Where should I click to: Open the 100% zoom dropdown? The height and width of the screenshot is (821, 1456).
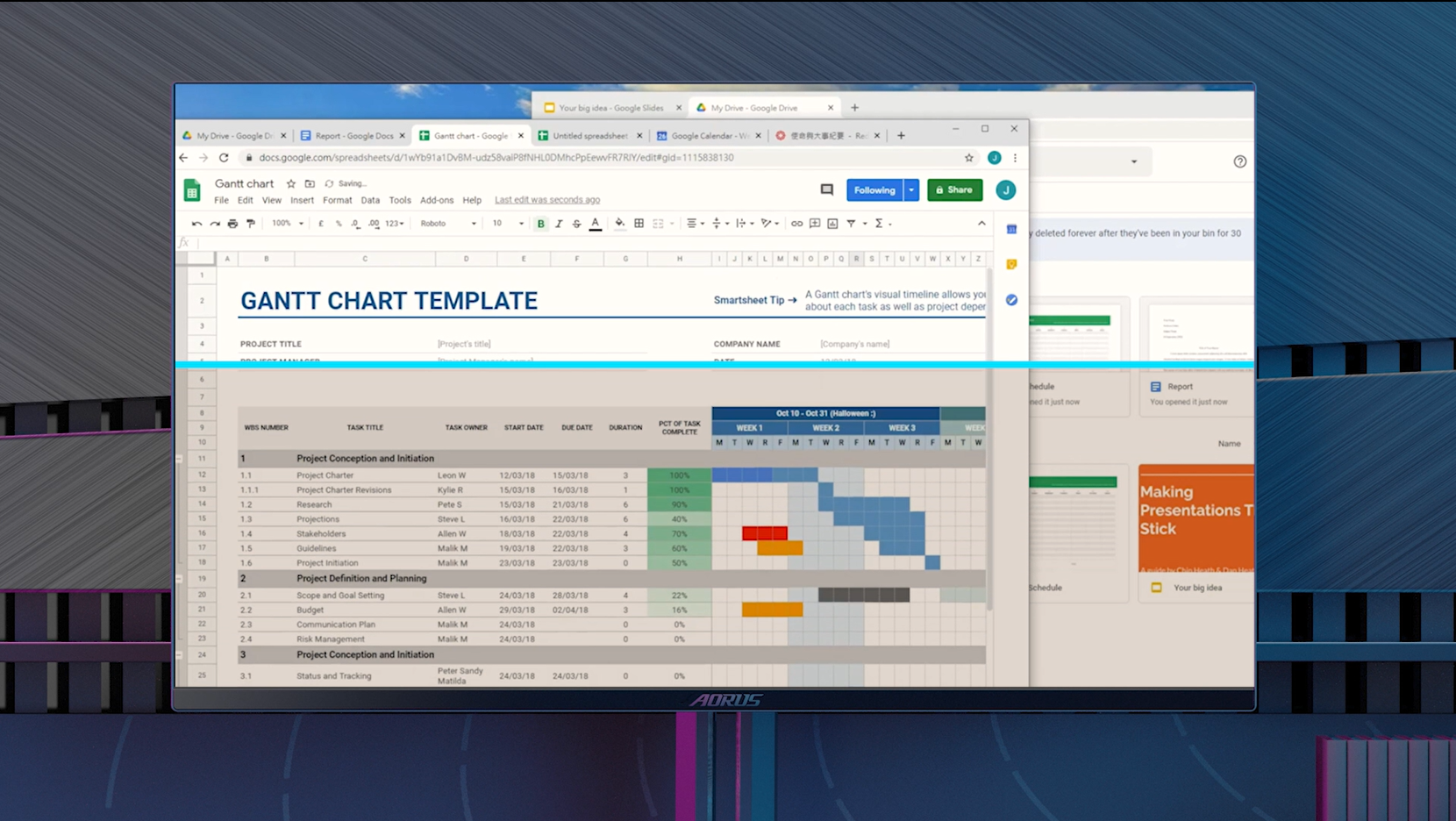pos(288,224)
